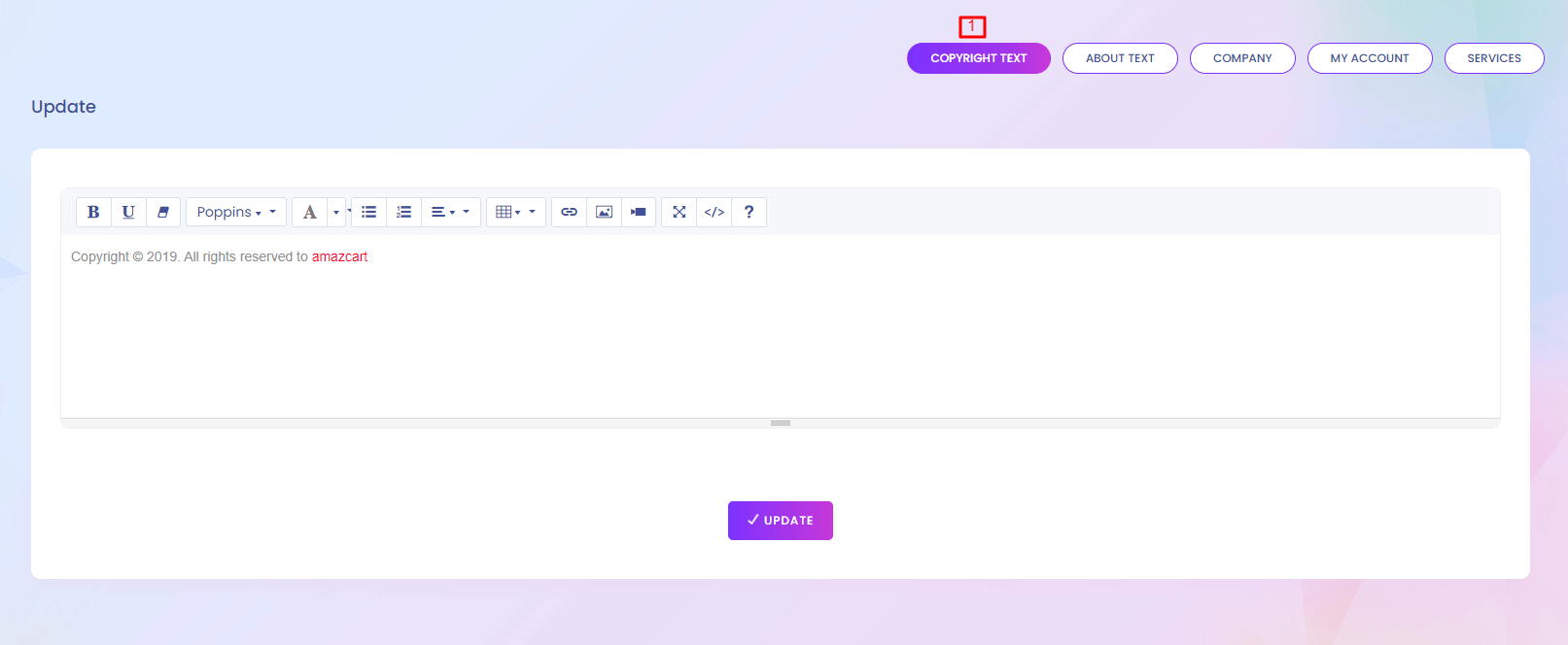Click the insert picture icon
The image size is (1568, 645).
pyautogui.click(x=604, y=212)
